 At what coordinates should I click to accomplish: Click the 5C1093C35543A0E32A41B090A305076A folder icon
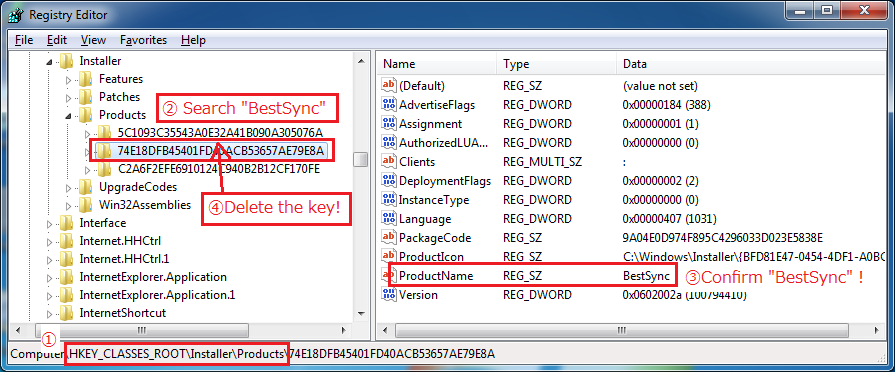coord(104,133)
